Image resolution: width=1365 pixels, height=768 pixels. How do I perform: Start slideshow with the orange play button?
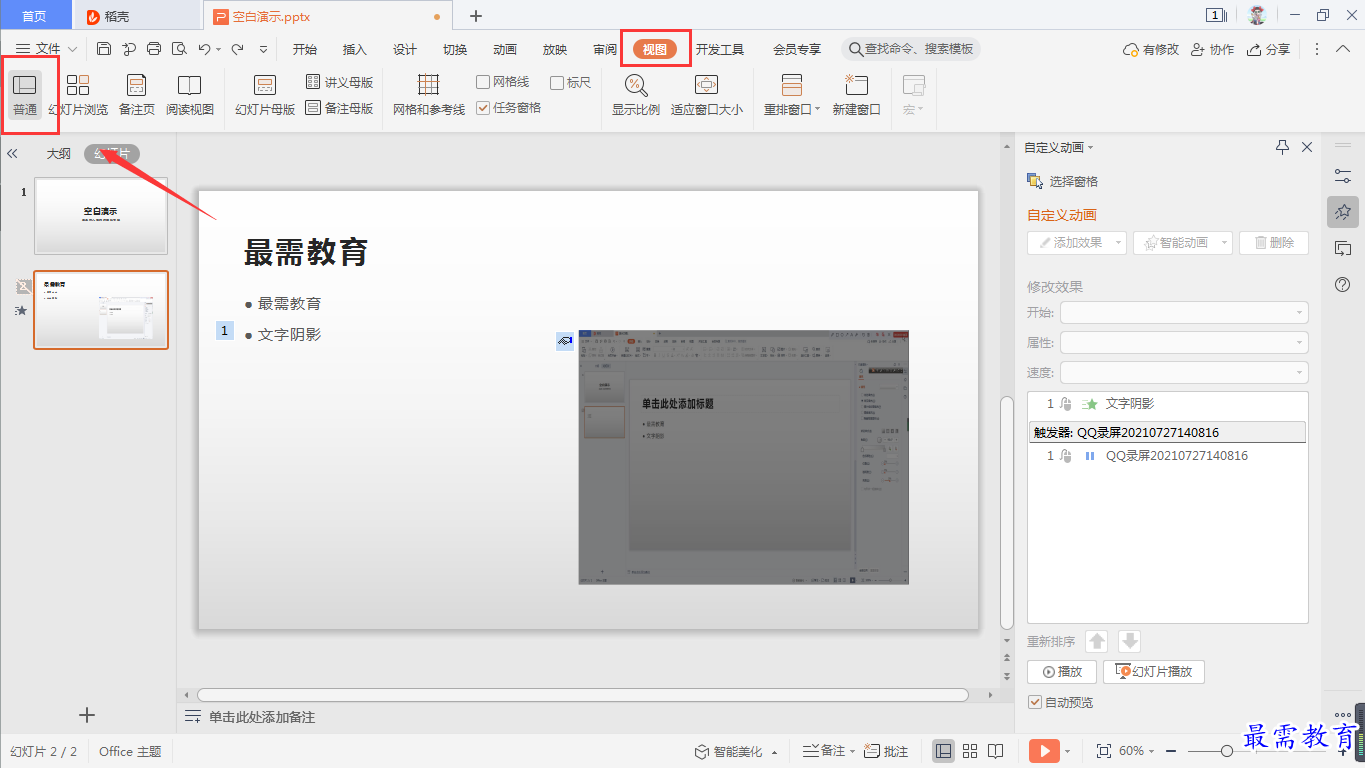click(1044, 751)
